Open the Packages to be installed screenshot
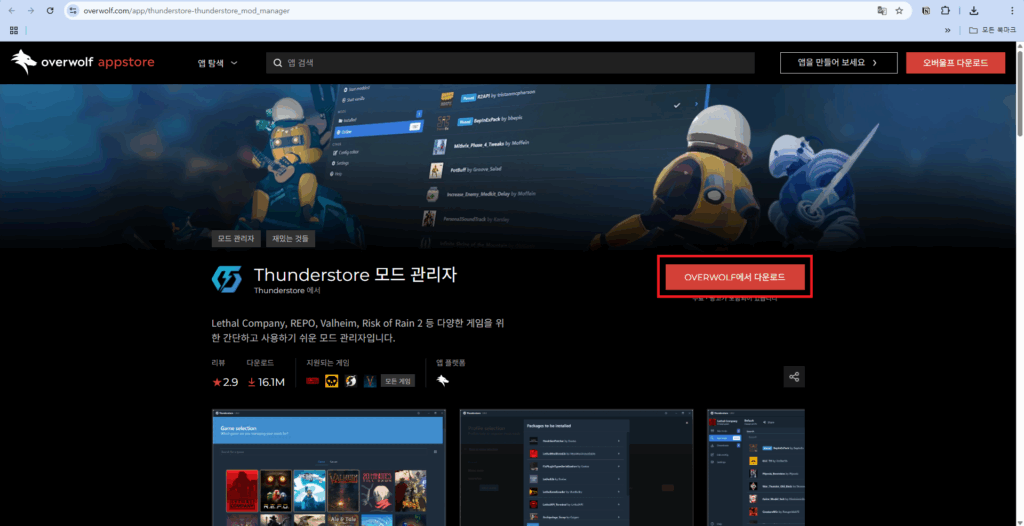The width and height of the screenshot is (1024, 526). tap(577, 468)
